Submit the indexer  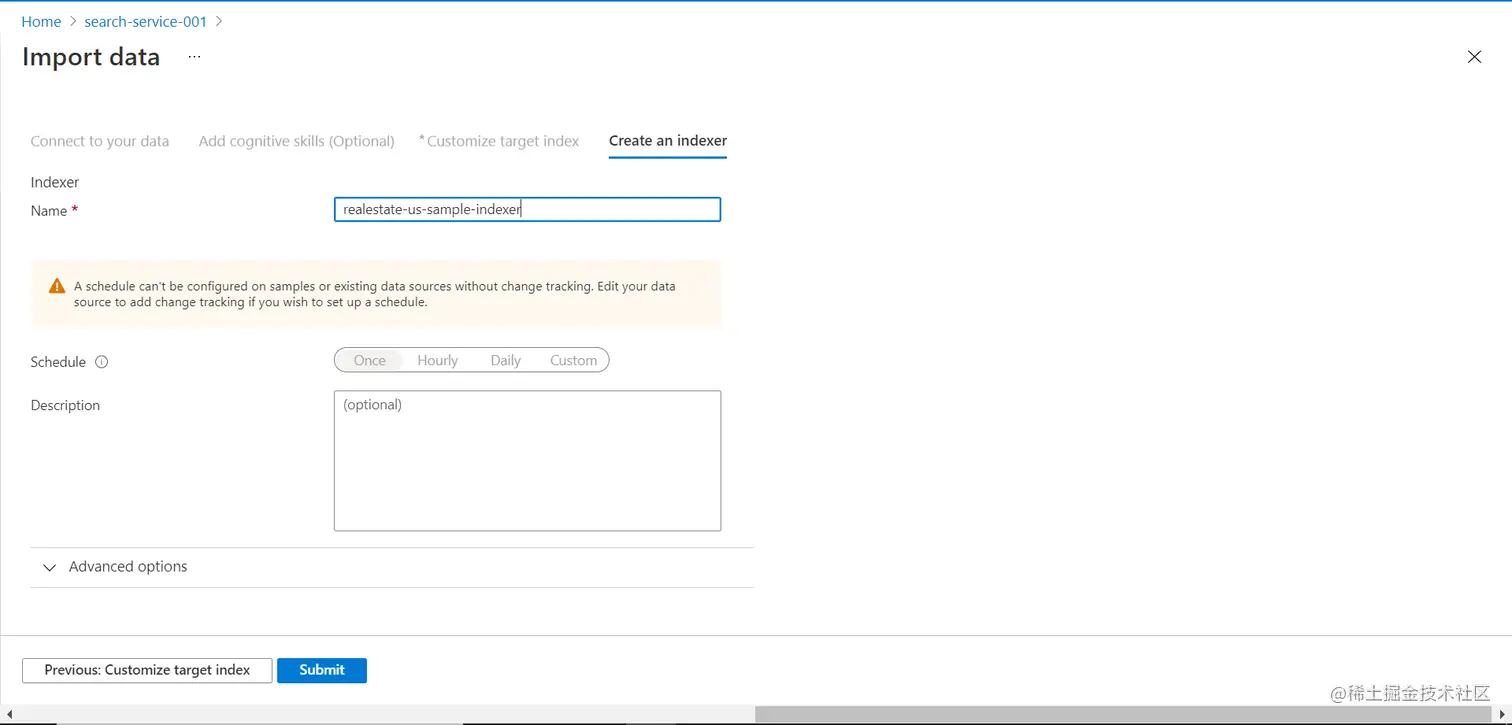(322, 670)
